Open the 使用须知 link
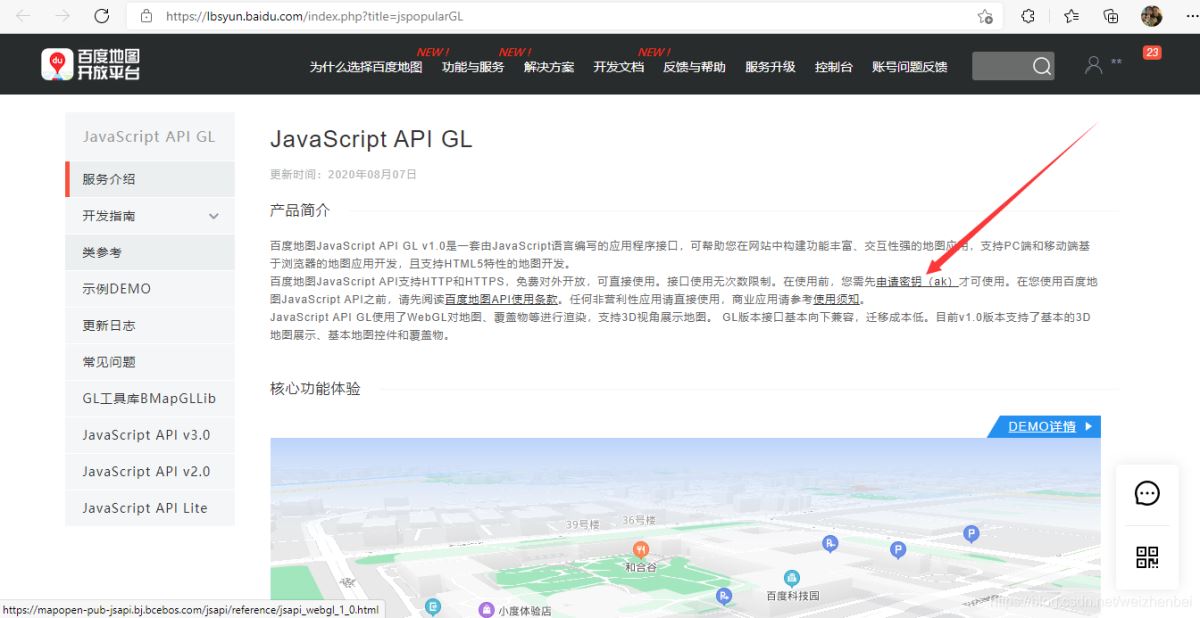 coord(836,299)
